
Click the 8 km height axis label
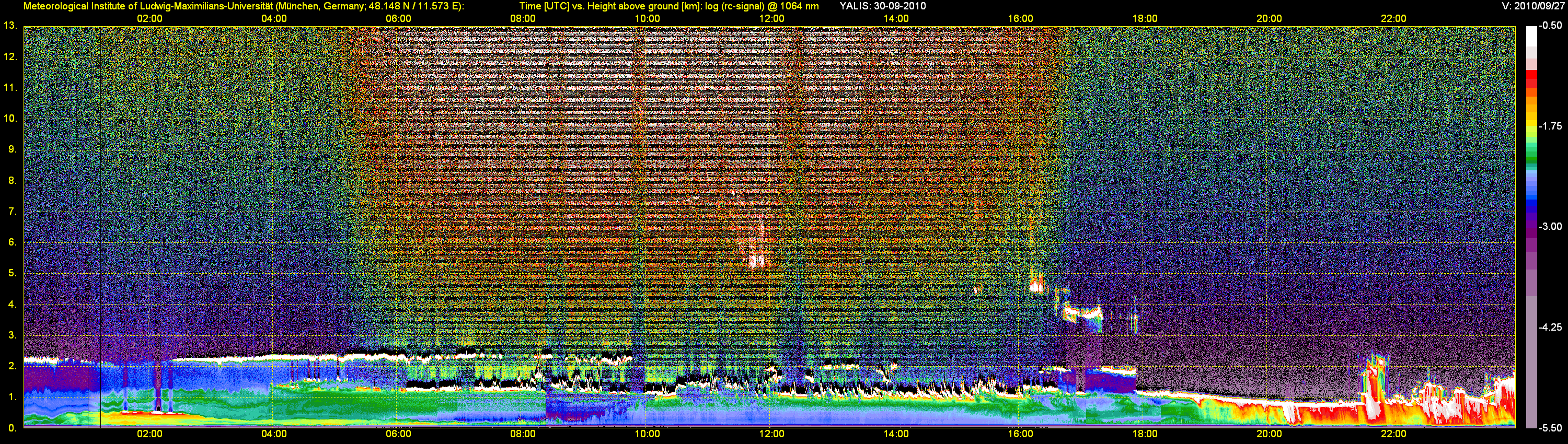pos(12,180)
